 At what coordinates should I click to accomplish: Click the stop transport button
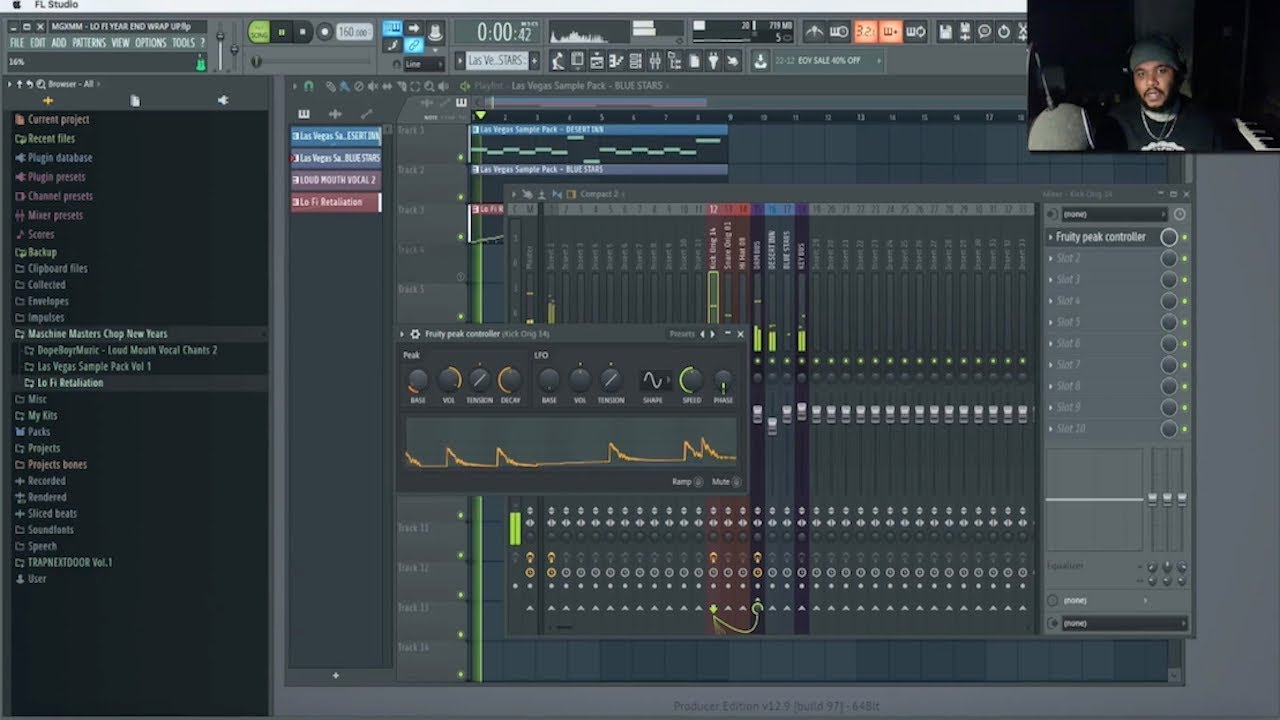pyautogui.click(x=303, y=32)
